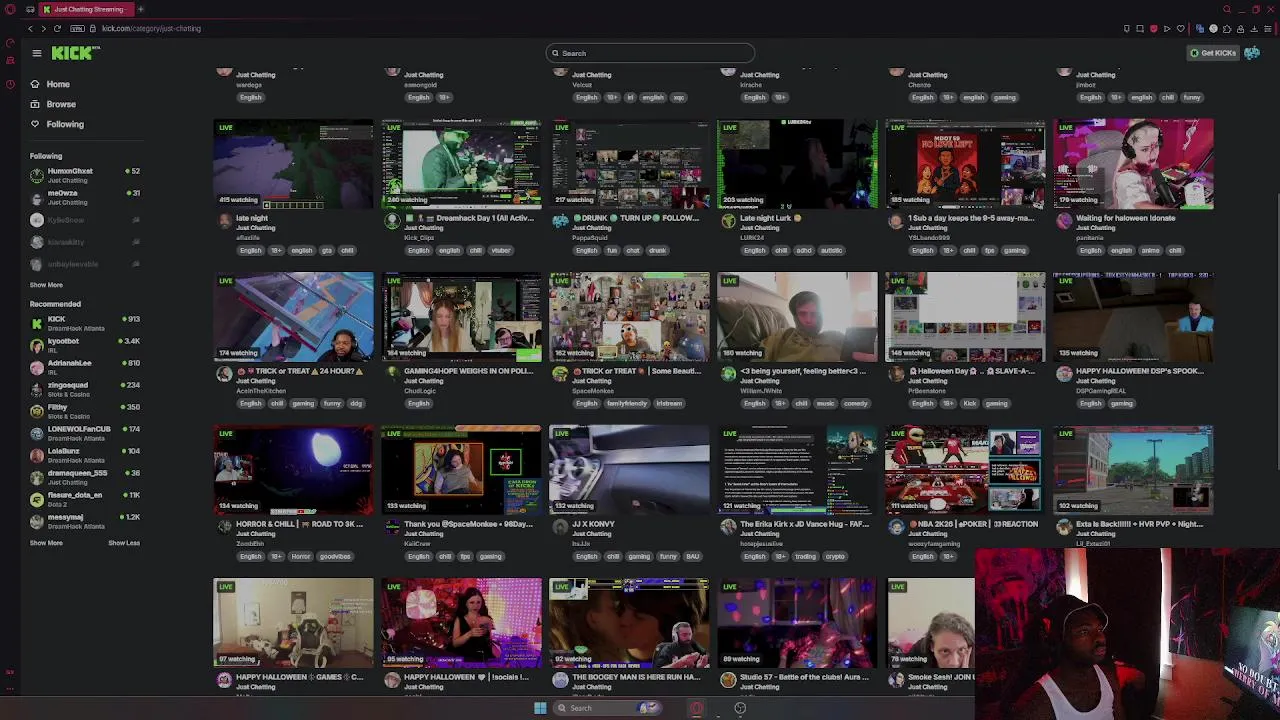This screenshot has height=720, width=1280.
Task: Open HumxnGhxst in Following list
Action: coord(86,175)
